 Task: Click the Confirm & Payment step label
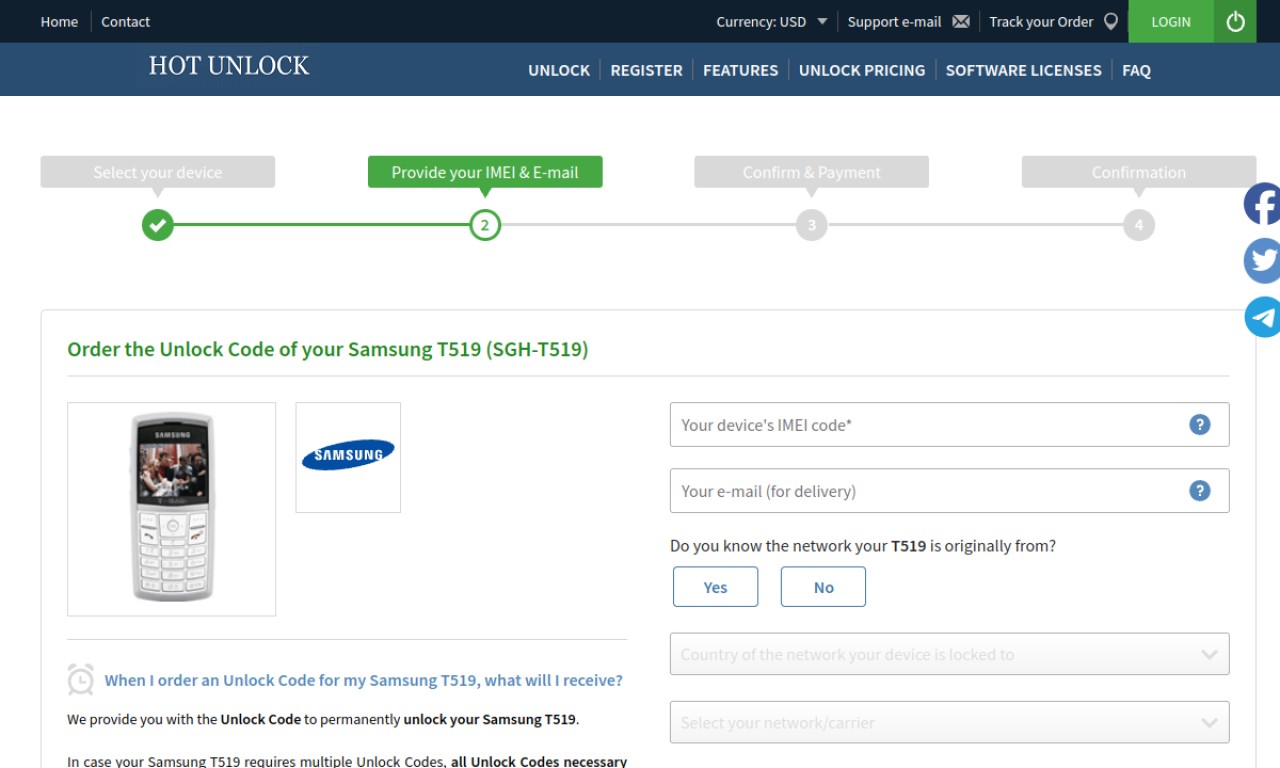pyautogui.click(x=812, y=172)
